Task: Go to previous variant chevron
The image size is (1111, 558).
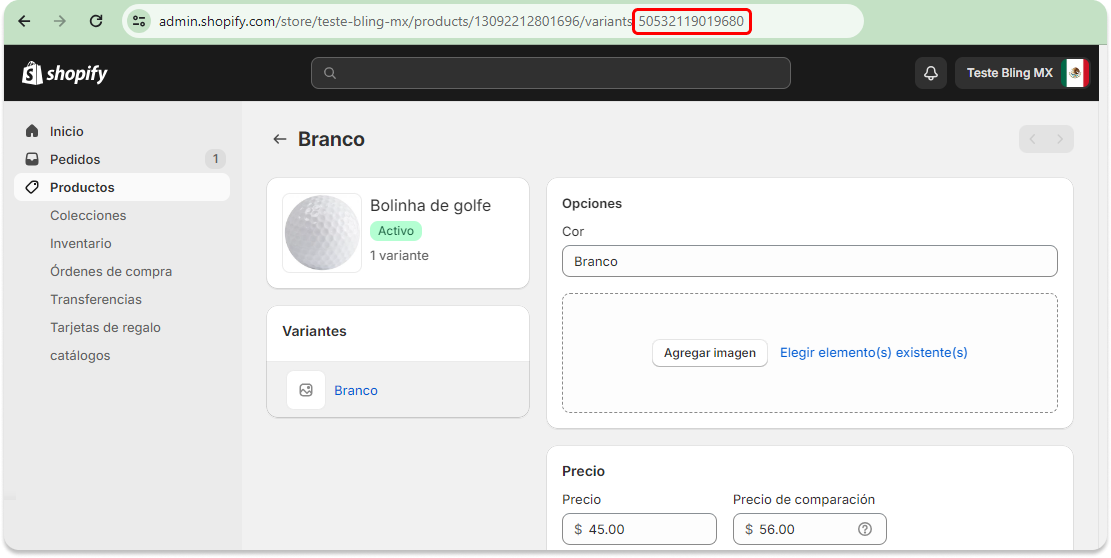Action: [x=1032, y=140]
